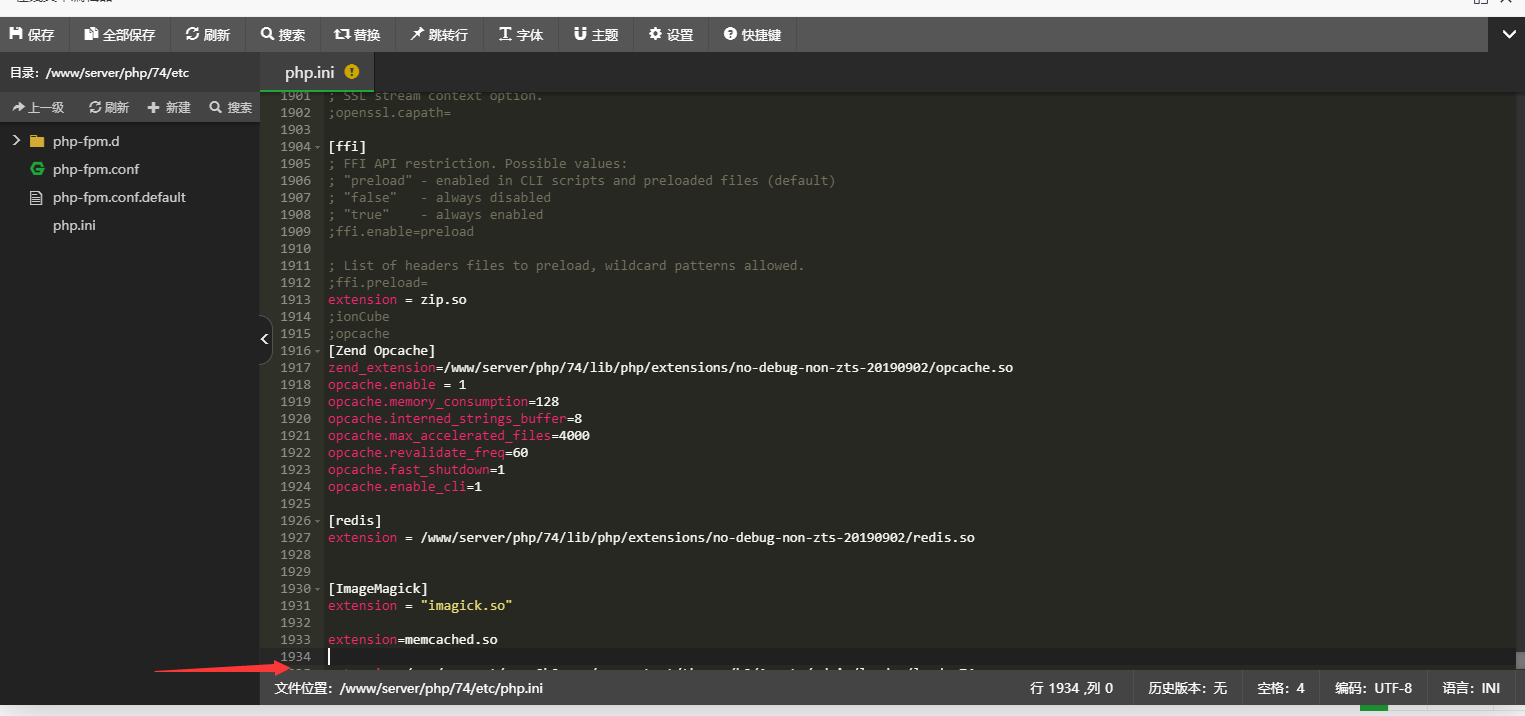
Task: Click the zend_extension opcache.so path line
Action: pos(670,367)
